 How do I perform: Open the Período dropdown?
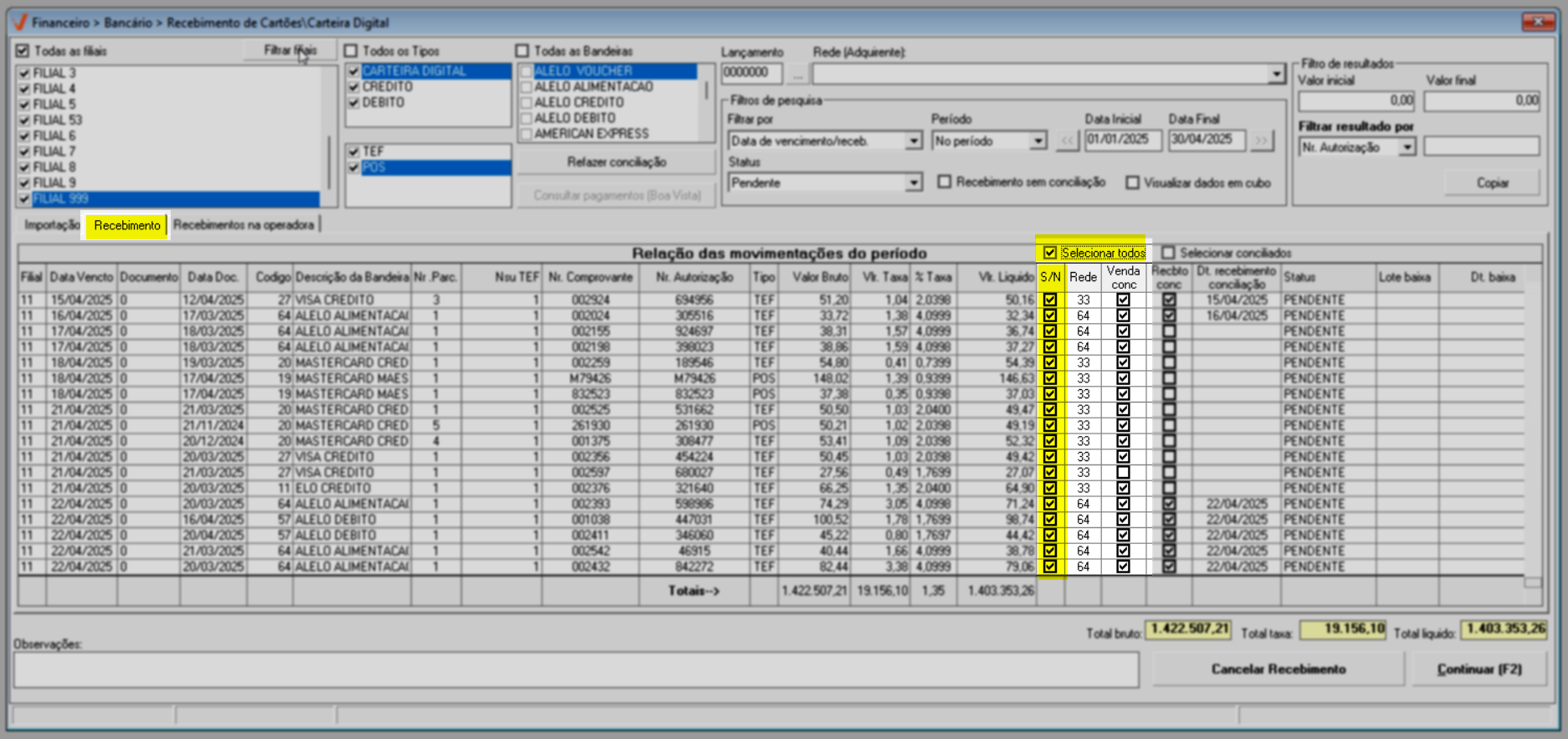click(x=1038, y=141)
